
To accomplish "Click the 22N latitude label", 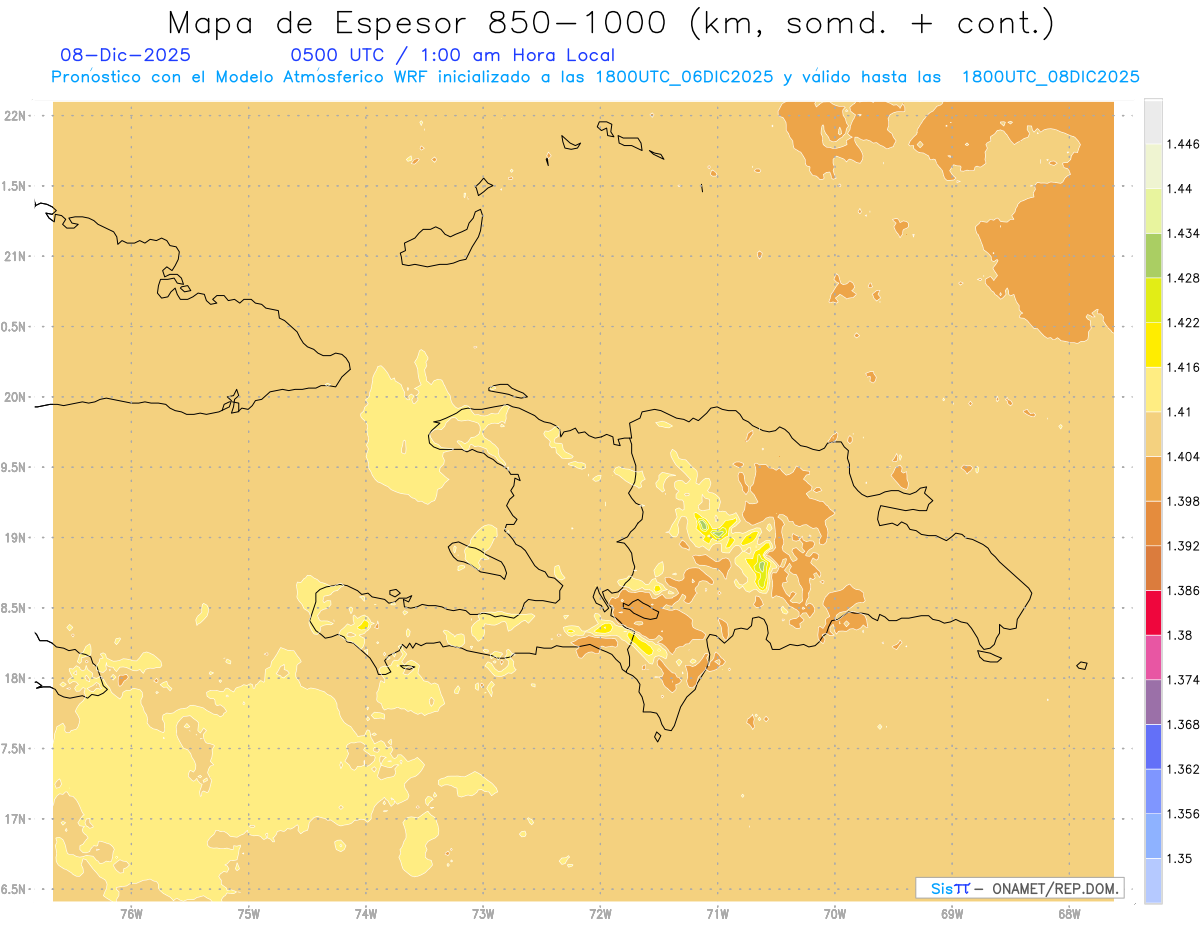I will [x=15, y=116].
